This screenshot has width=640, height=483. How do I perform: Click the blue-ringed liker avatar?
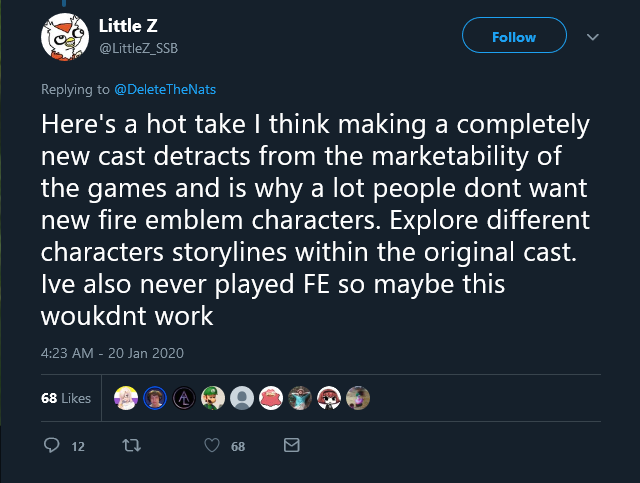[x=155, y=398]
